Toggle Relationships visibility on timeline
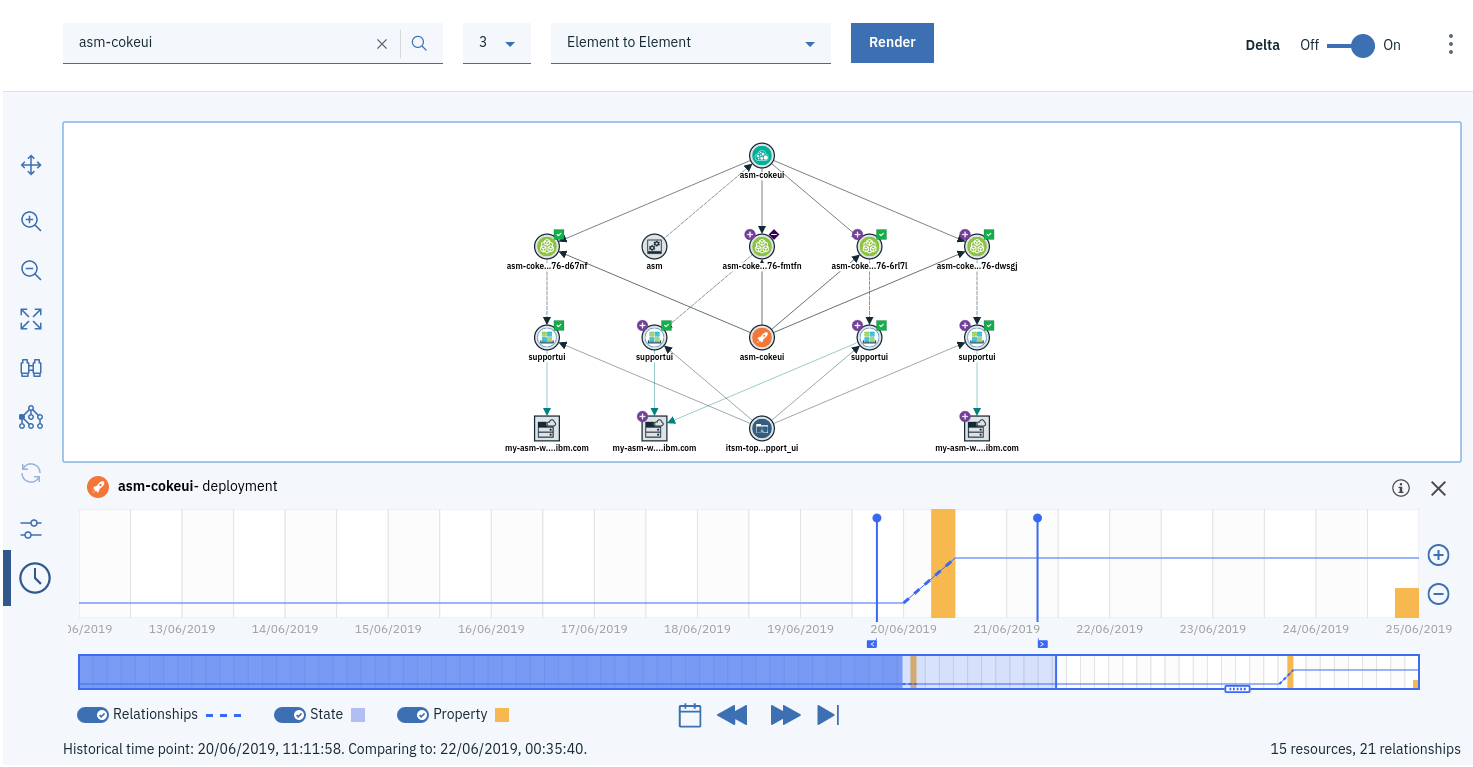The image size is (1473, 767). (93, 715)
